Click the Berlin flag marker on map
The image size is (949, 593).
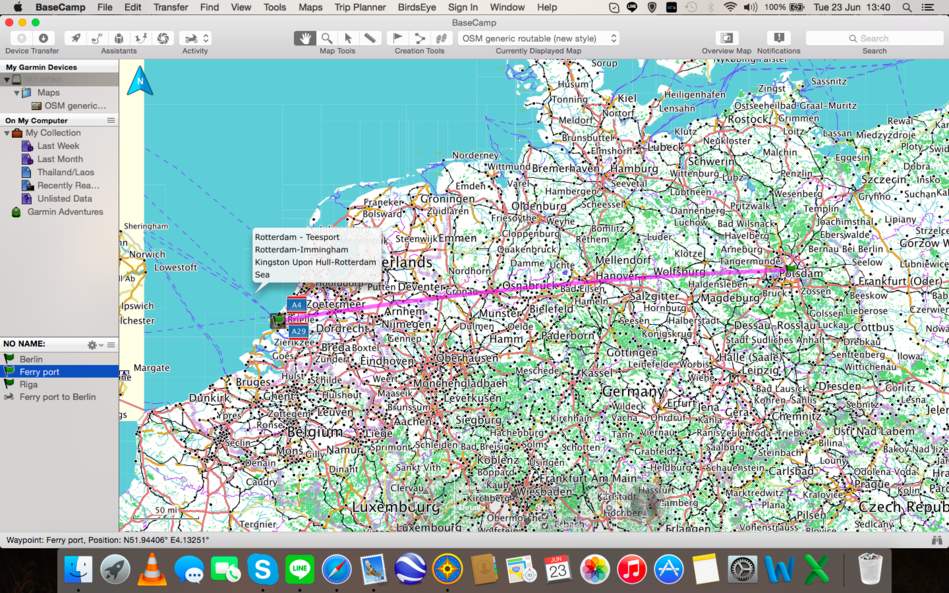coord(790,269)
